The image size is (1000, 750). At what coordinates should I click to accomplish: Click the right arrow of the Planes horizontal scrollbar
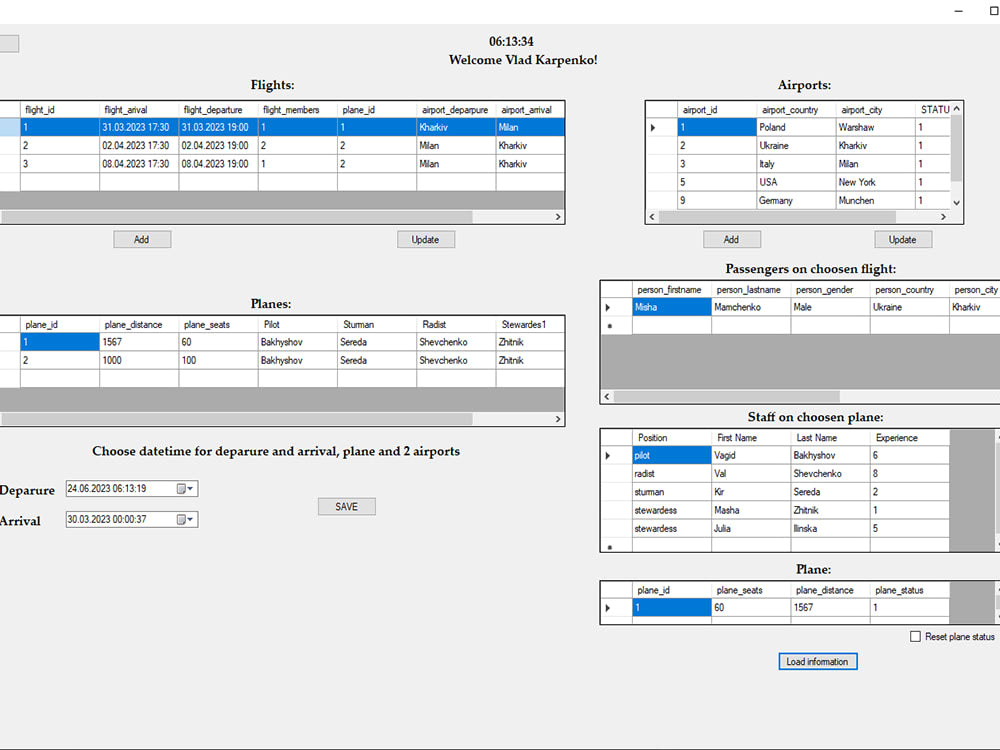click(x=558, y=419)
